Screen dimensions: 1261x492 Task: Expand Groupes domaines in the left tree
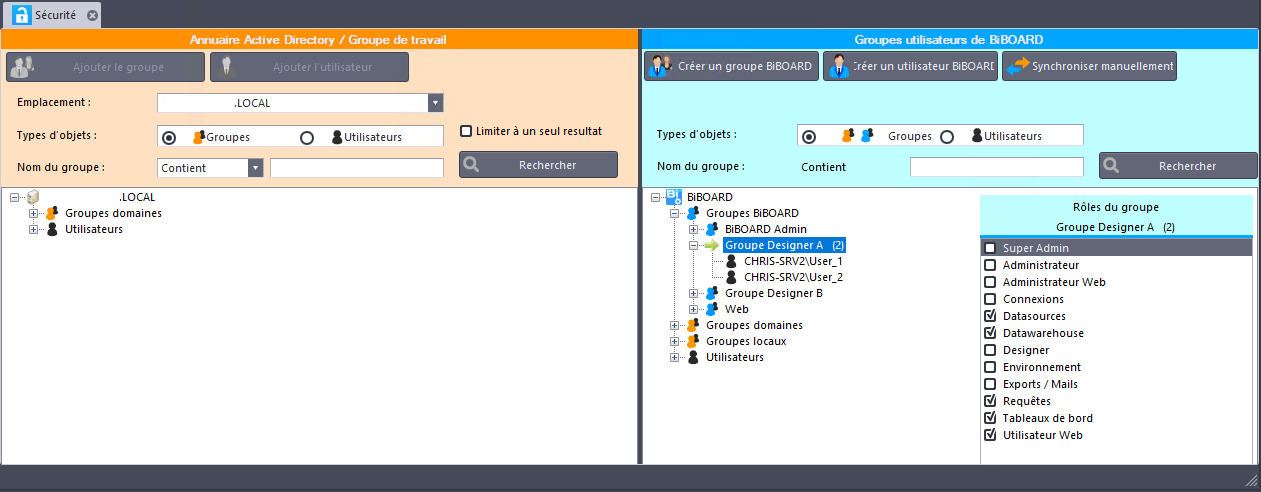tap(33, 214)
